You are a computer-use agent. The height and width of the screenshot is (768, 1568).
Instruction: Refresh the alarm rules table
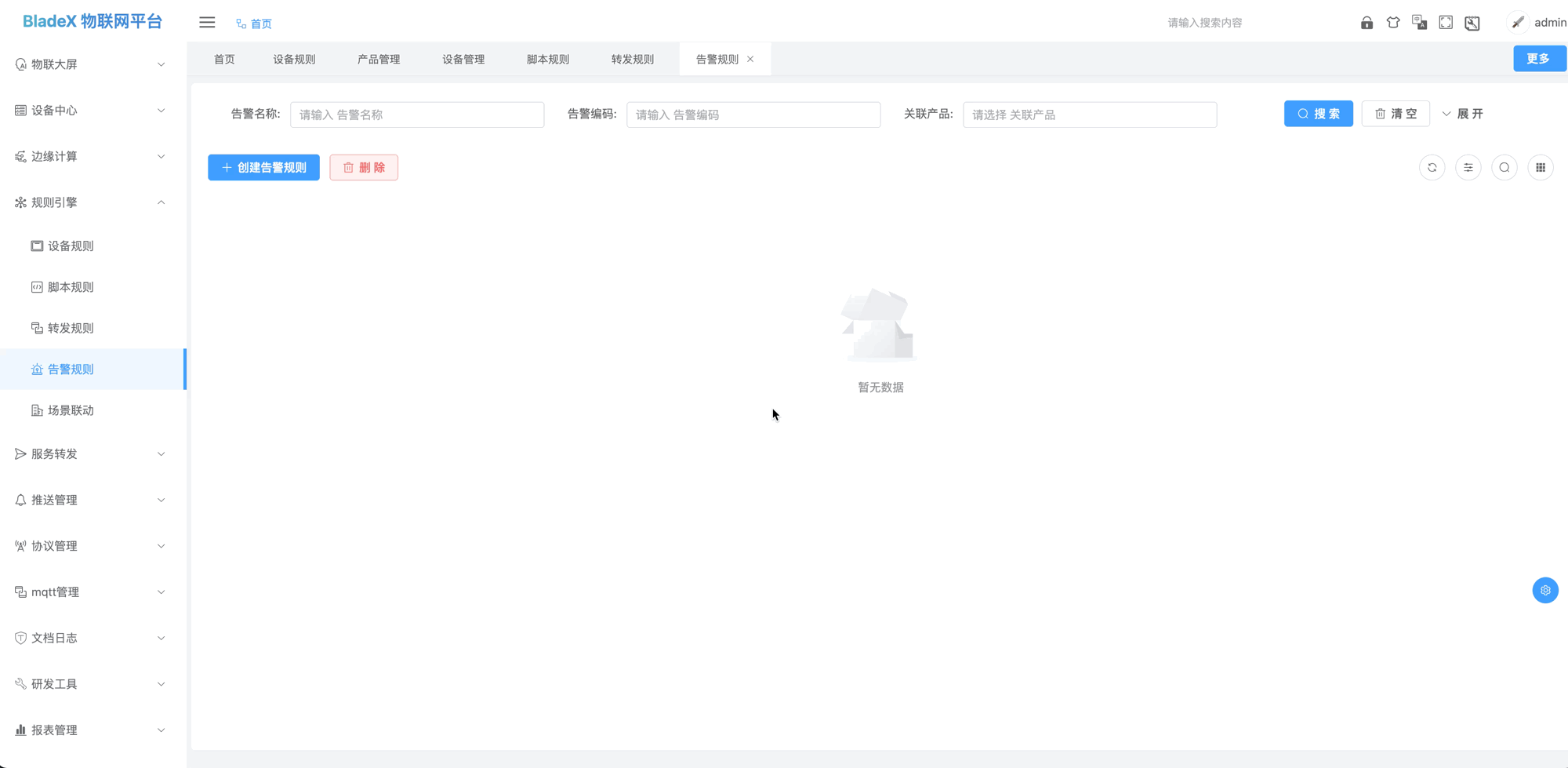tap(1432, 167)
